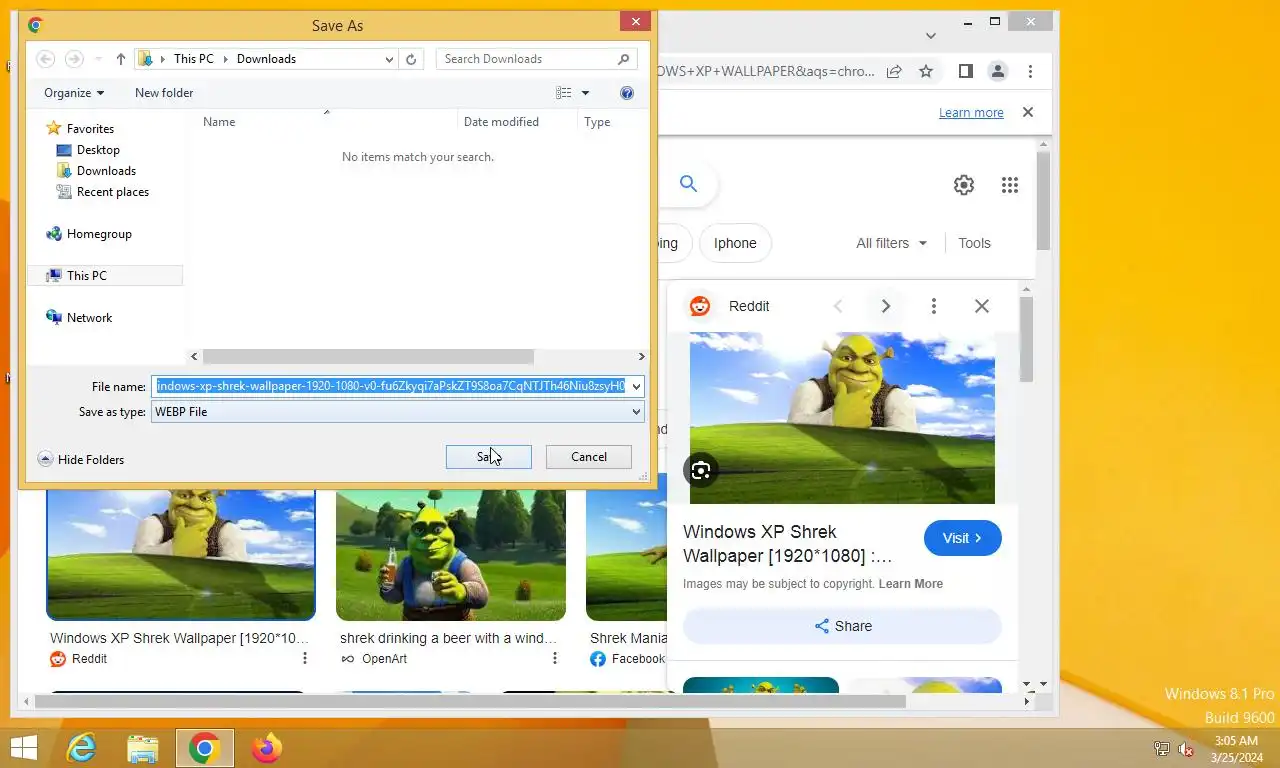1280x768 pixels.
Task: Click the Cancel button
Action: 589,457
